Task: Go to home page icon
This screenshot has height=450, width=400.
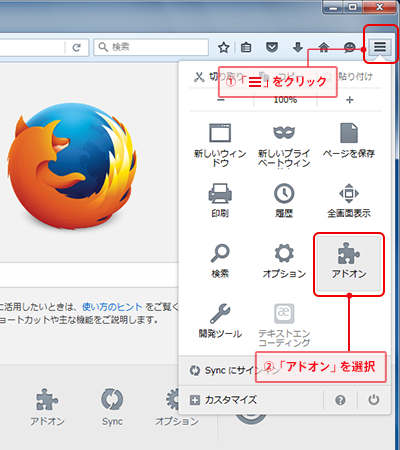Action: [x=324, y=48]
